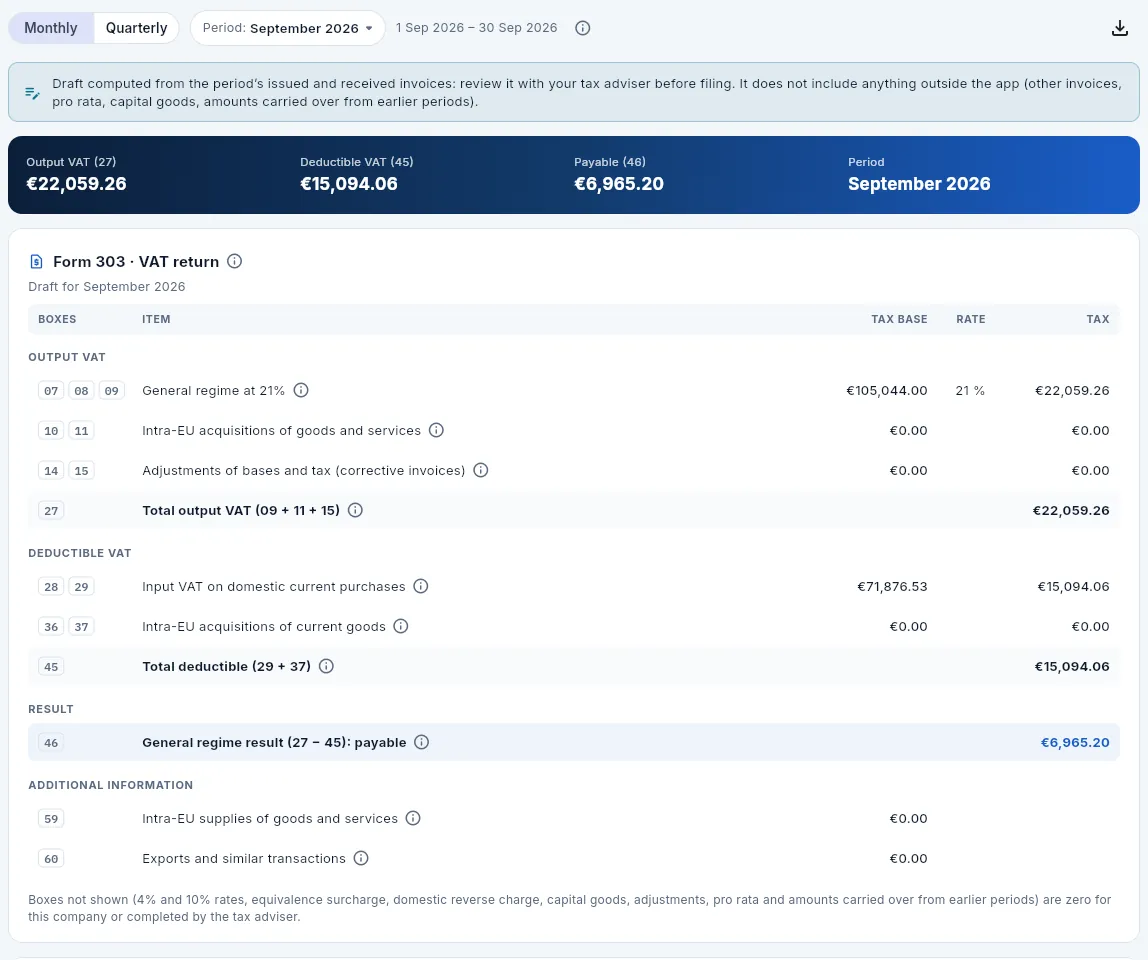Click box 46 chip in result row

[51, 743]
